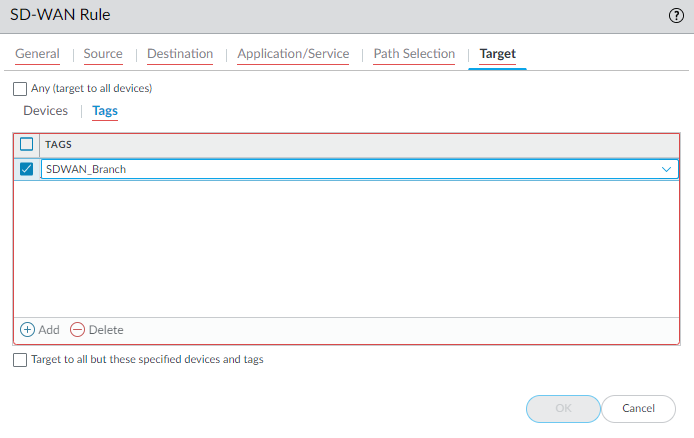
Task: Open the Source tab
Action: pos(103,54)
